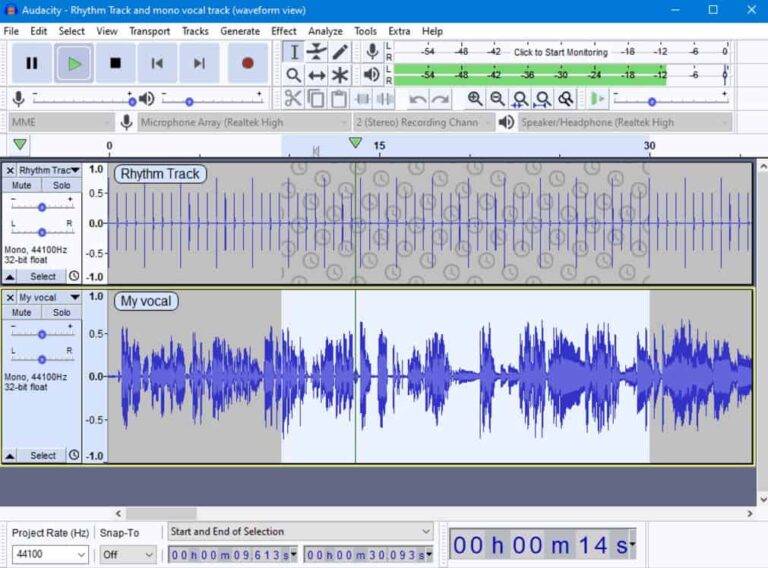Image resolution: width=768 pixels, height=568 pixels.
Task: Select the Zoom magnifier tool
Action: coord(294,75)
